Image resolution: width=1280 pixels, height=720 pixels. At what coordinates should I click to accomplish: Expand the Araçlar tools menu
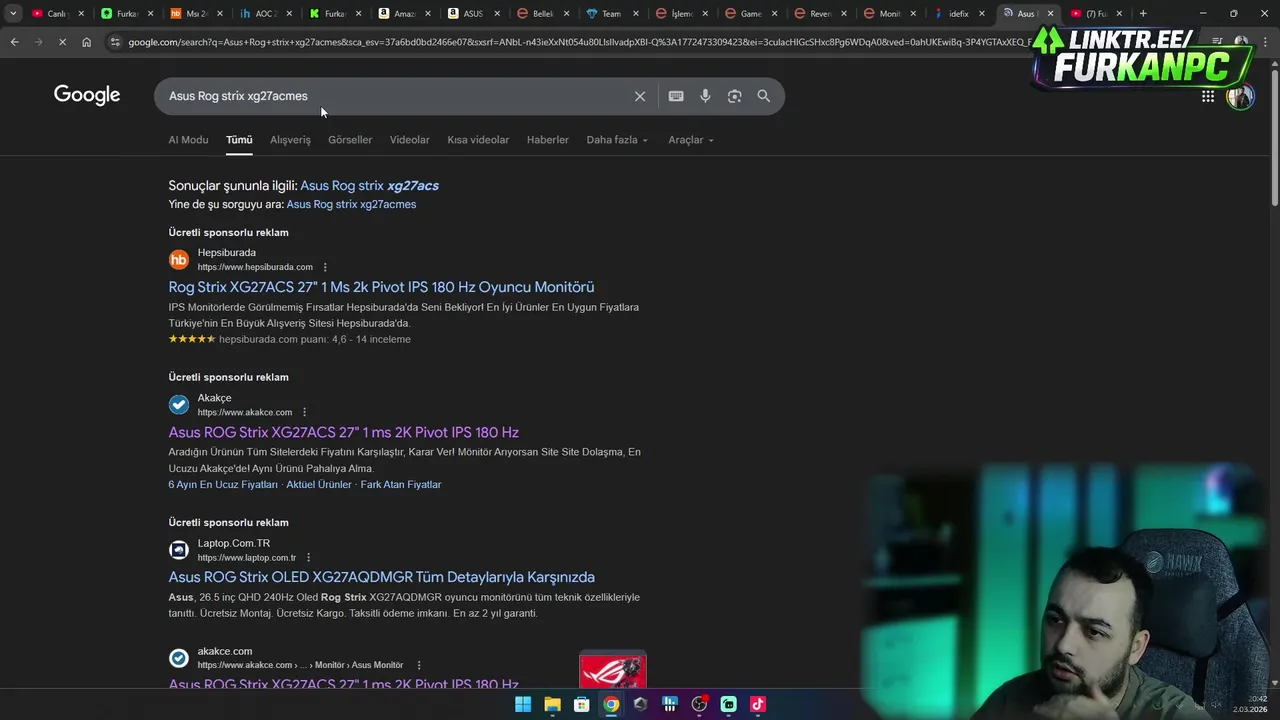point(691,140)
